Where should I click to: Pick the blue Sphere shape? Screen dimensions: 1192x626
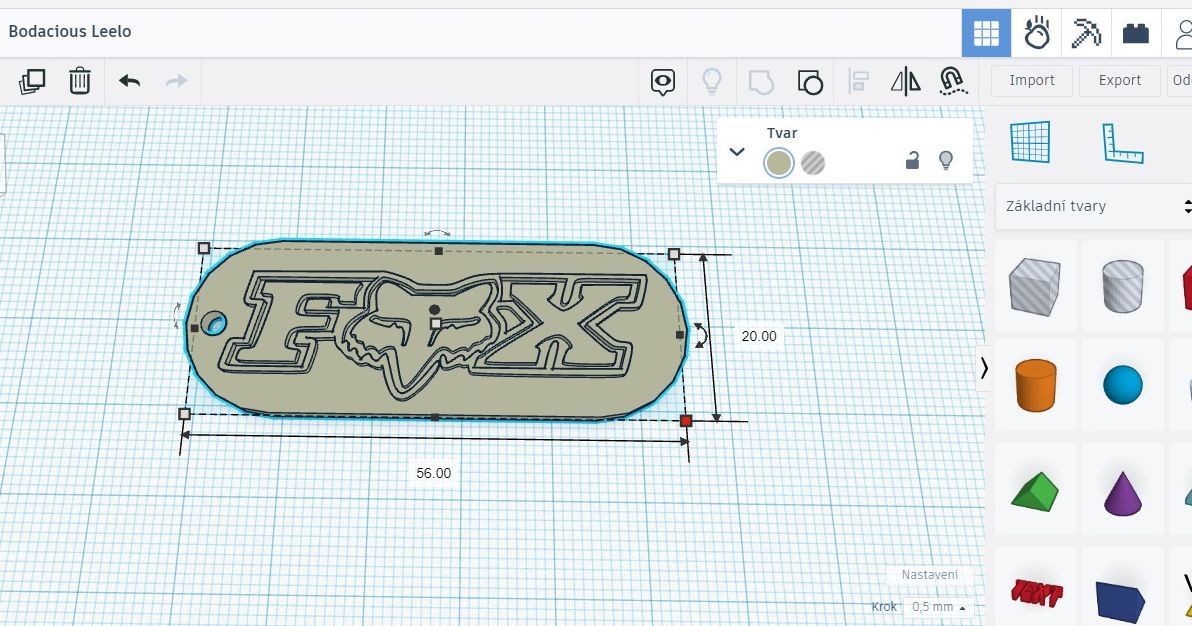(1123, 385)
